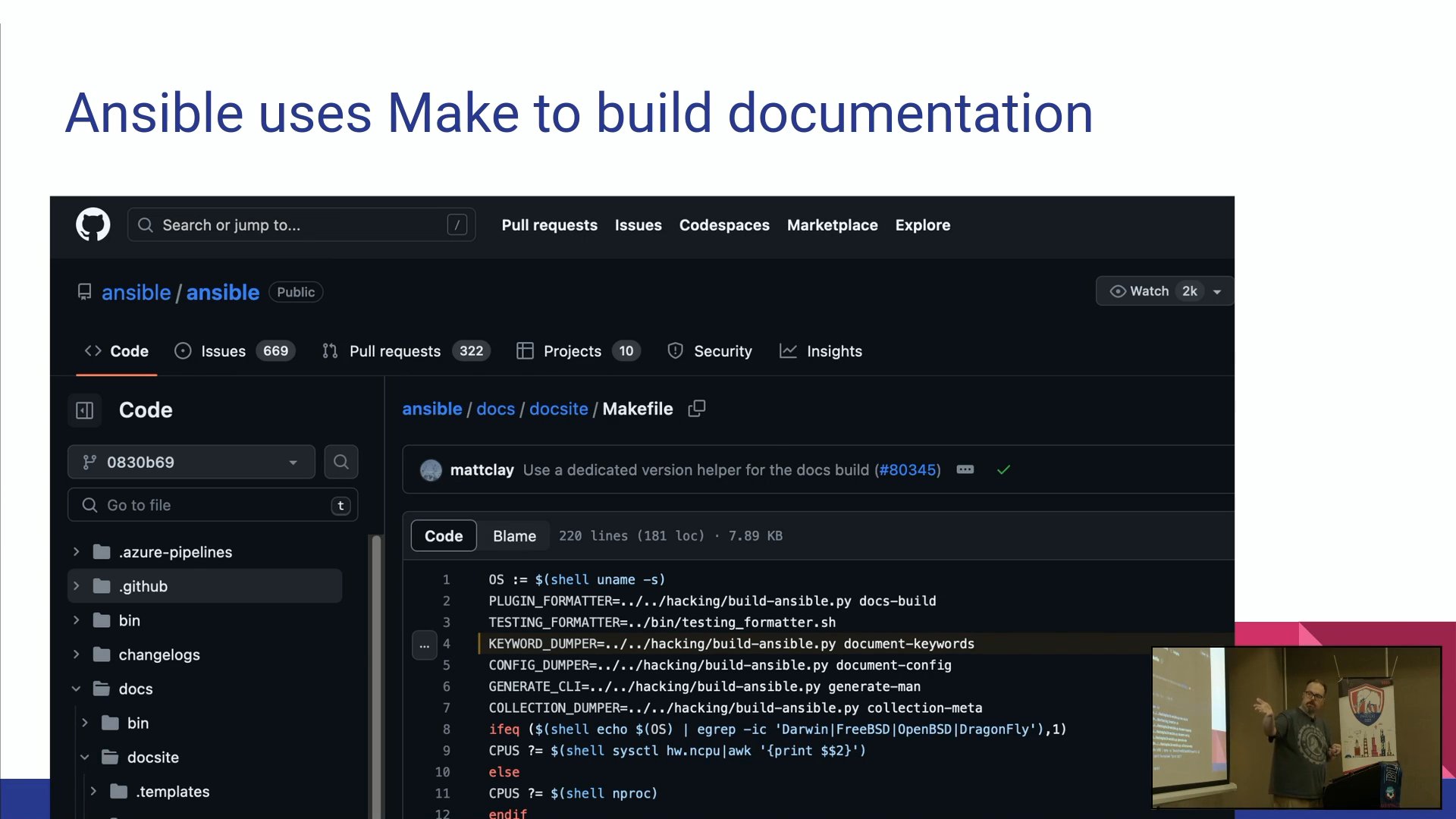This screenshot has width=1456, height=819.
Task: Open the Watch dropdown arrow
Action: (1217, 291)
